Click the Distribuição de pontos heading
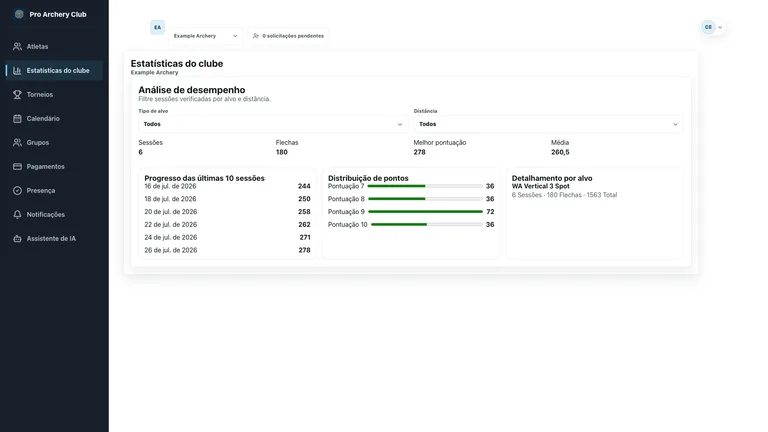768x432 pixels. [368, 178]
